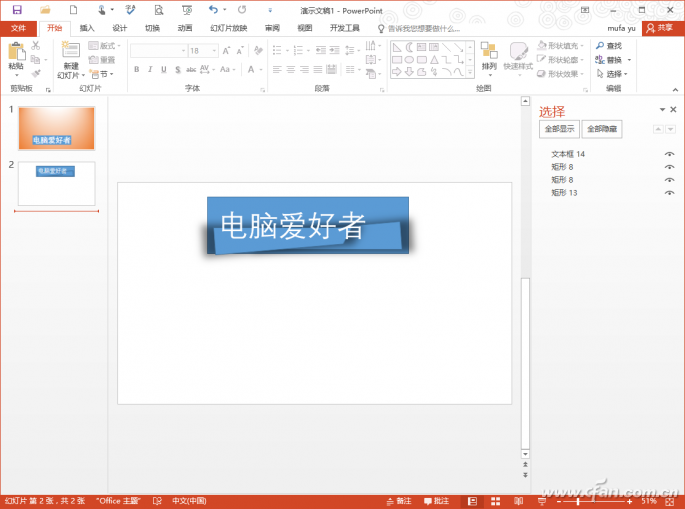The width and height of the screenshot is (685, 509).
Task: Switch to Design (设计) tab
Action: click(120, 28)
